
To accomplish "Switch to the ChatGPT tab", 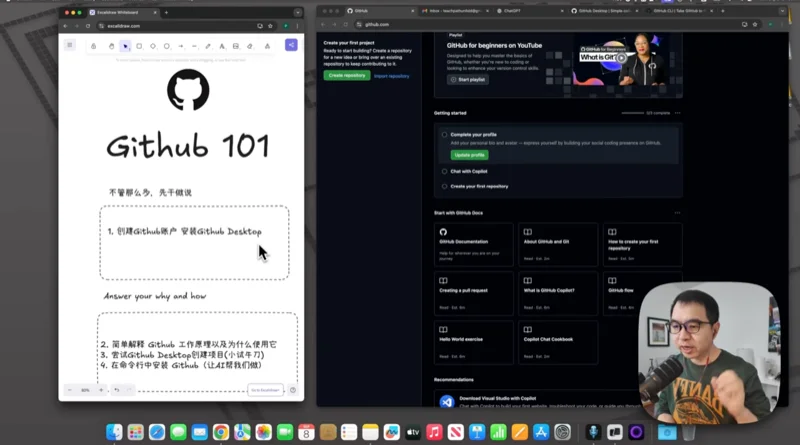I will coord(530,11).
